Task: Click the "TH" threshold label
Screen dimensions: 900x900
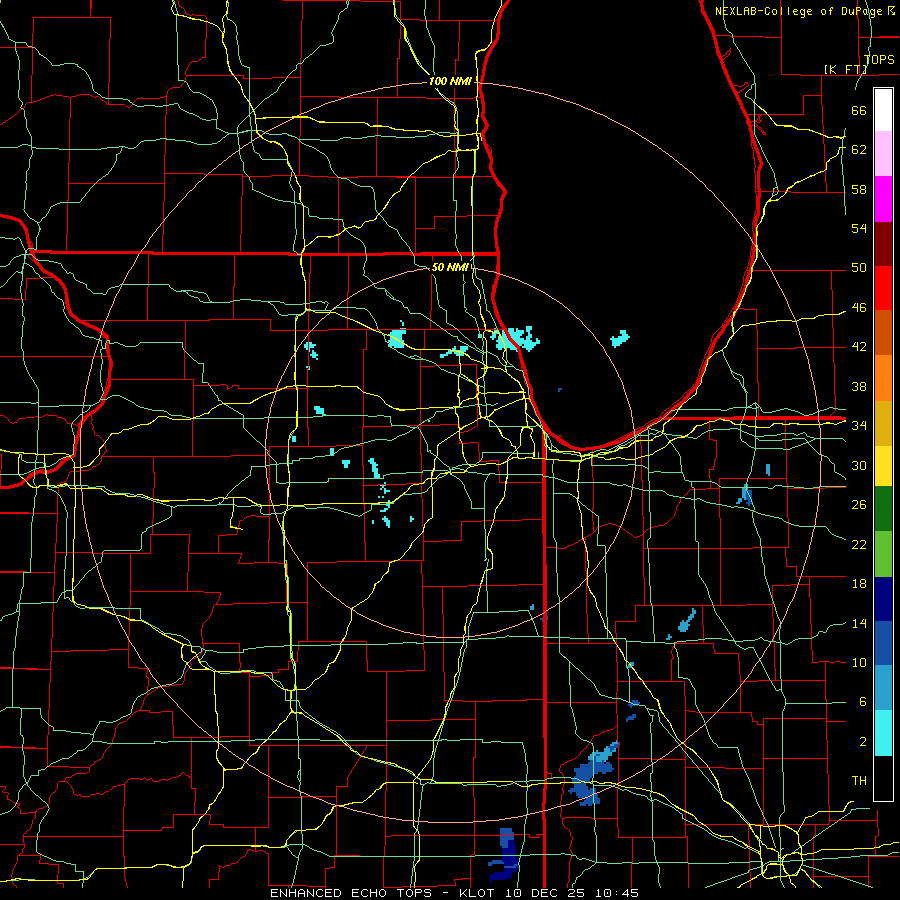Action: [859, 781]
